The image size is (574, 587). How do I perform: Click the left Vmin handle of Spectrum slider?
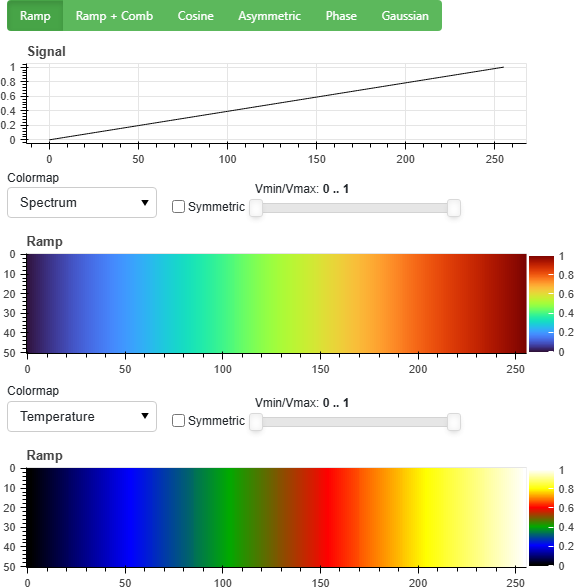[256, 208]
